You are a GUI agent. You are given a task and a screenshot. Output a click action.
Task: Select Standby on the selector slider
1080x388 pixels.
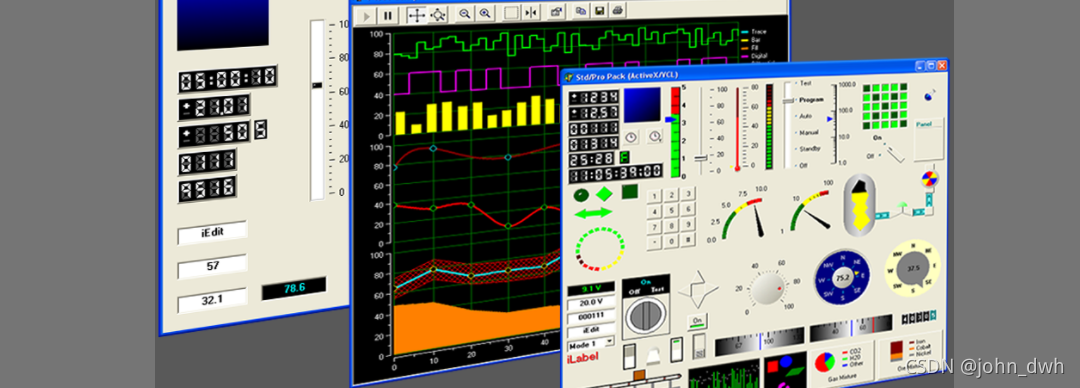(x=809, y=149)
